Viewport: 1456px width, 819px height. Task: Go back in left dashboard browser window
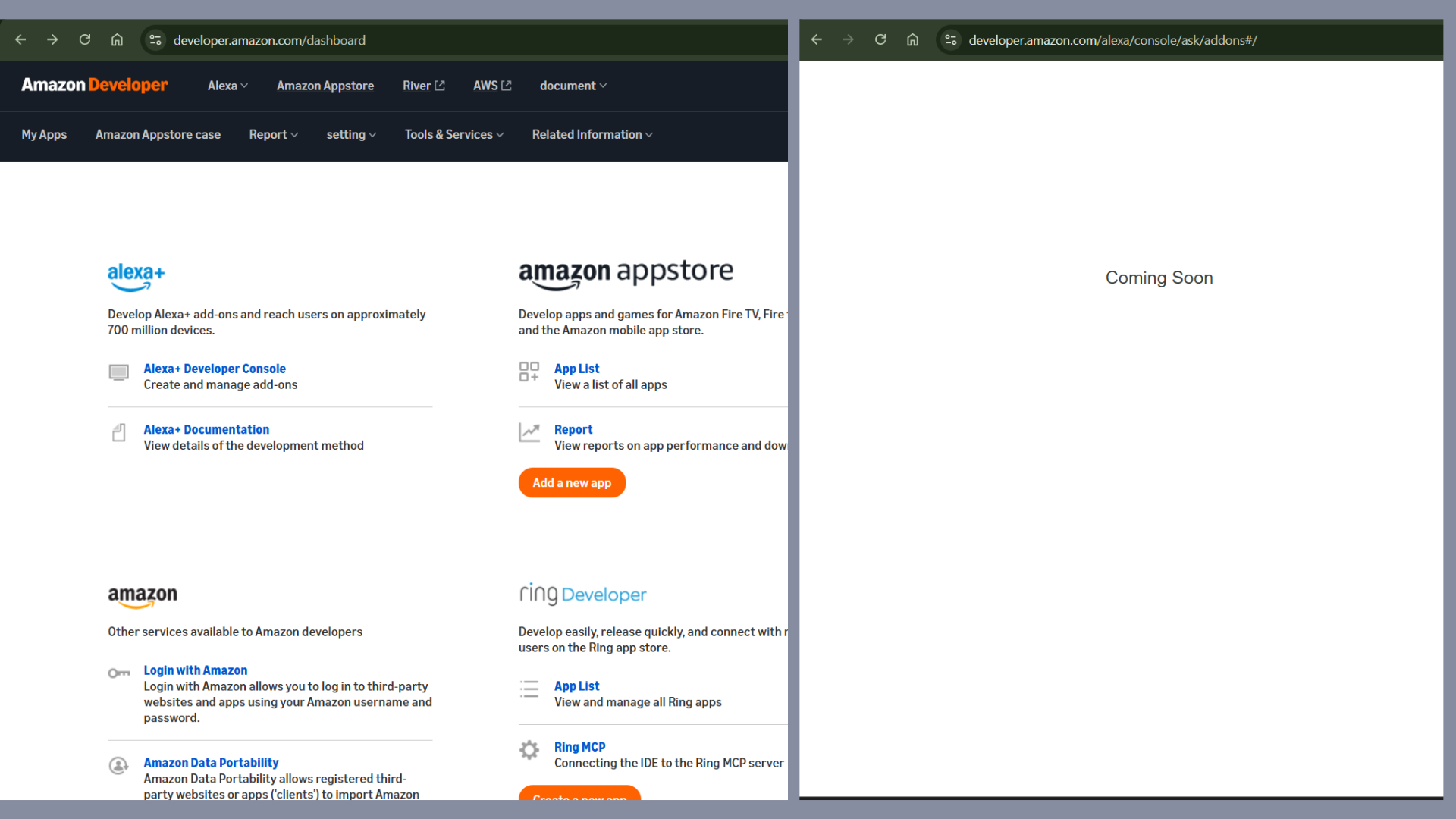20,40
